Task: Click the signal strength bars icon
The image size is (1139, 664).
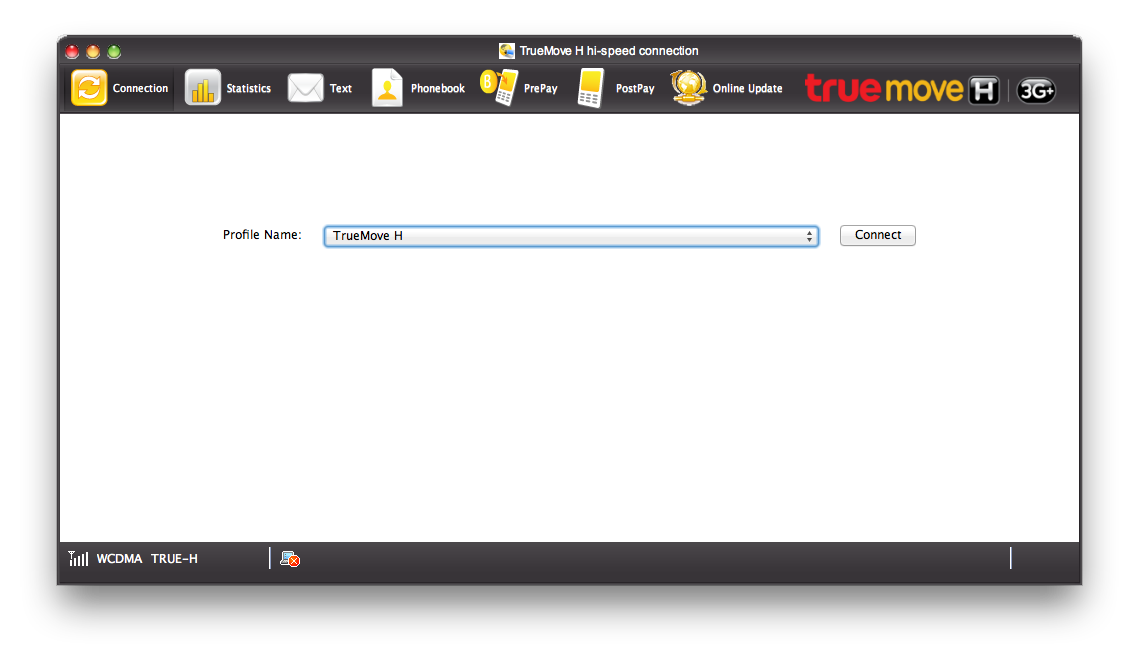Action: (x=78, y=559)
